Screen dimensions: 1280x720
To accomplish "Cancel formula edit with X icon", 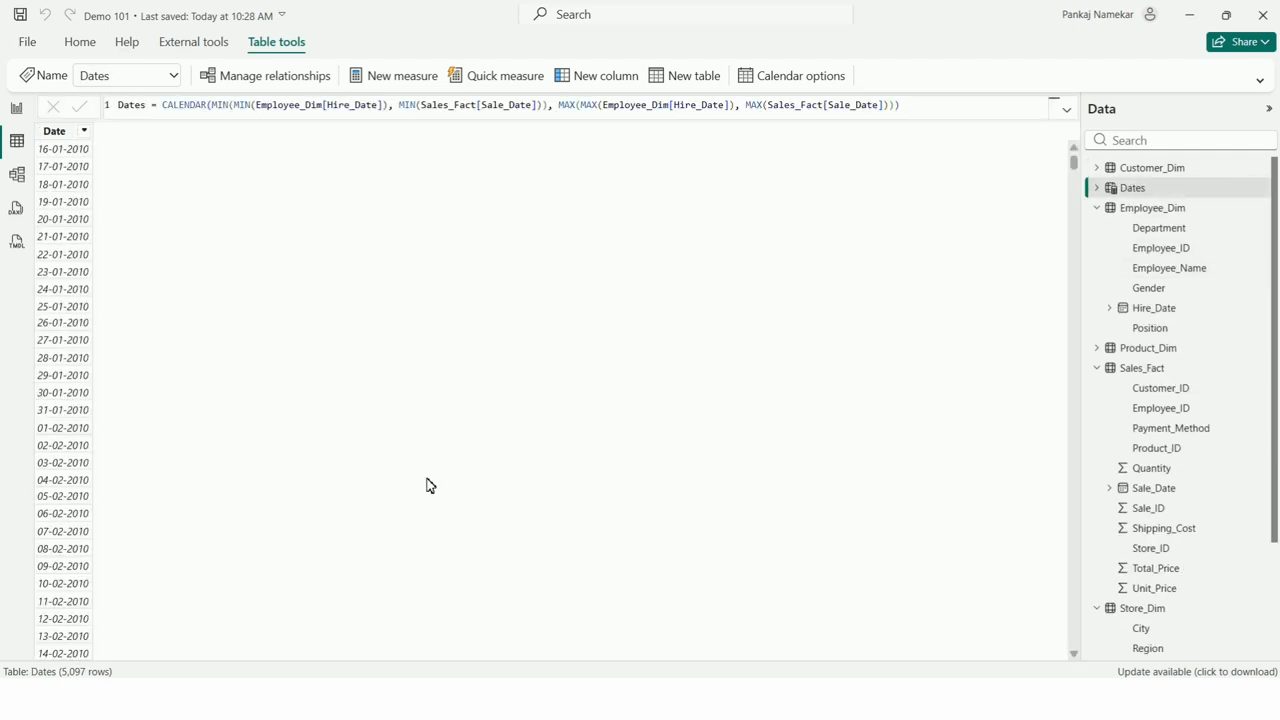I will point(53,106).
